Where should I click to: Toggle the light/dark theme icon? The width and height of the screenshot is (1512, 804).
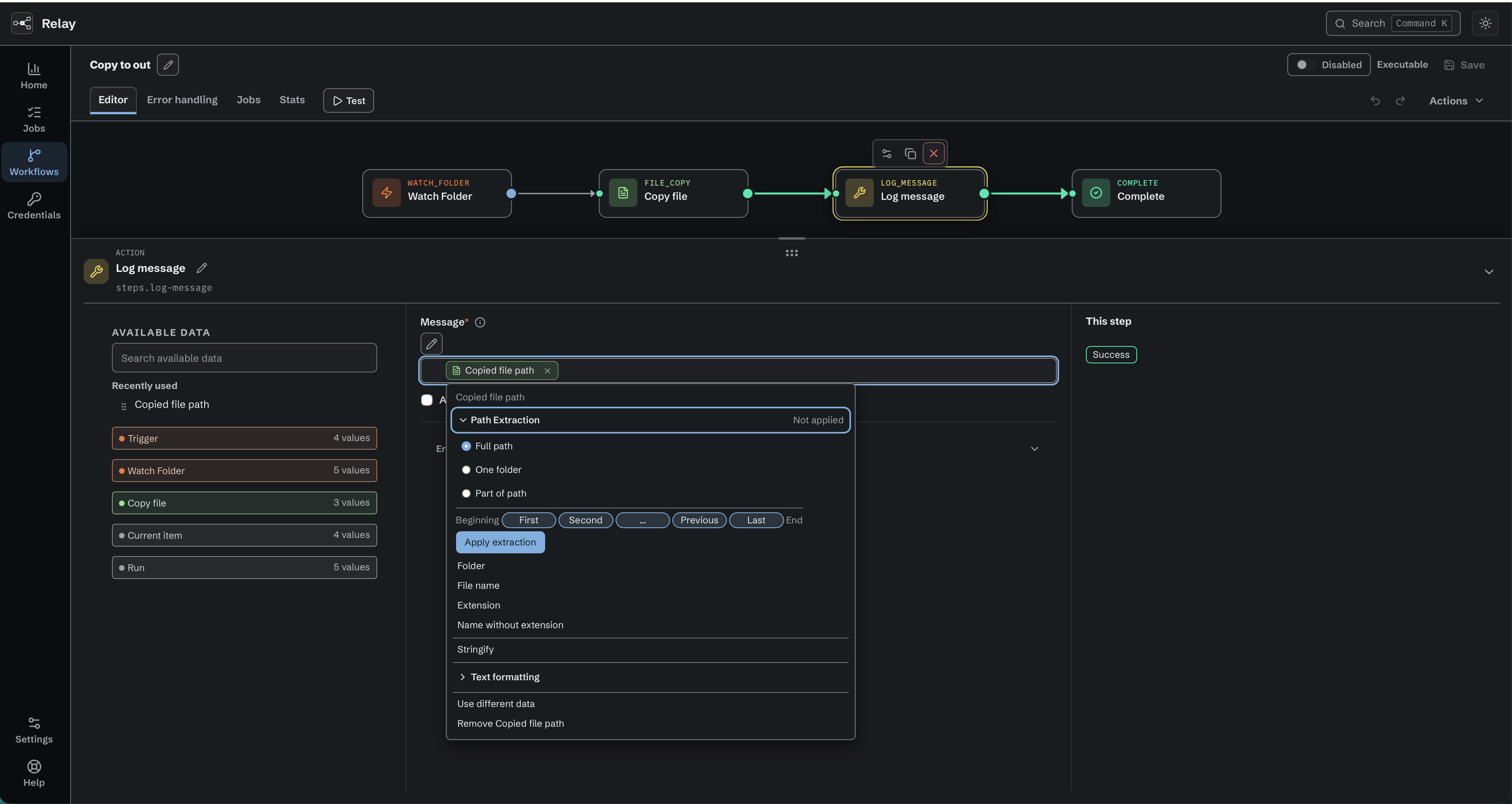1485,24
